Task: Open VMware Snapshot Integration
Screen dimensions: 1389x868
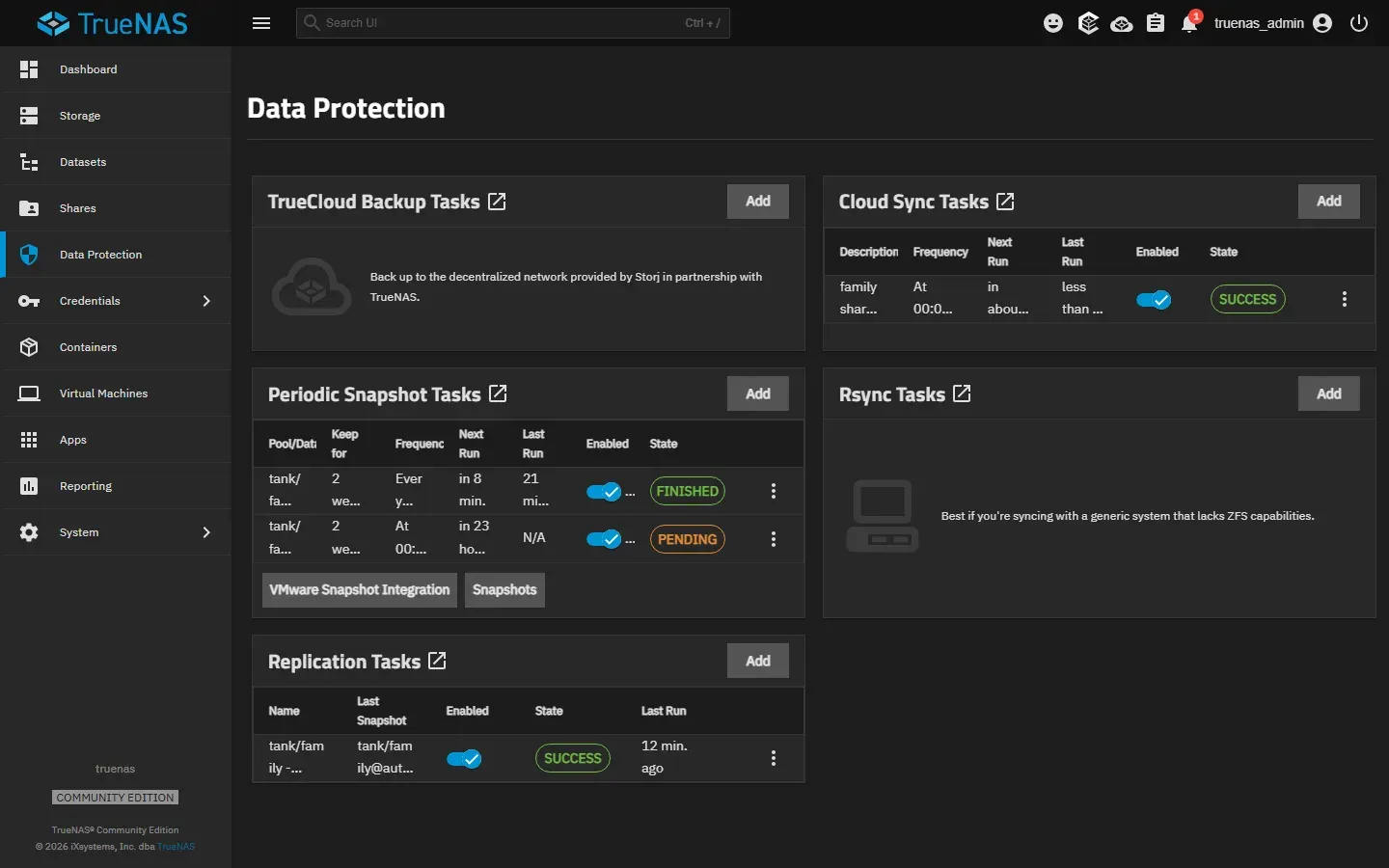Action: click(360, 590)
